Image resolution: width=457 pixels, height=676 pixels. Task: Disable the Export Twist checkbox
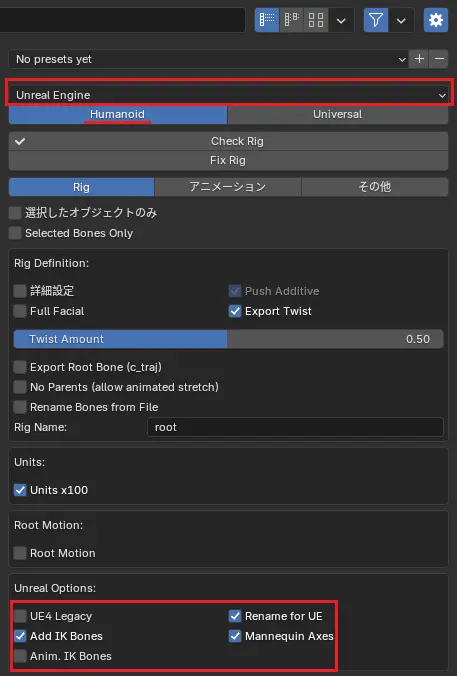235,311
